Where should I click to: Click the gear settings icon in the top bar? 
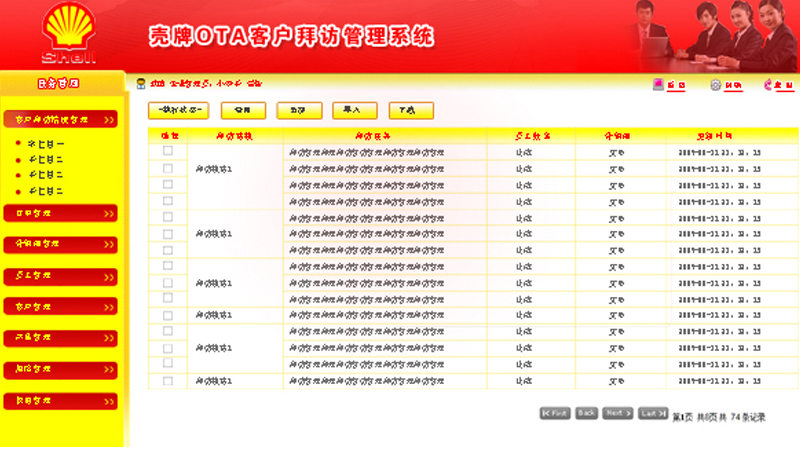(x=715, y=85)
